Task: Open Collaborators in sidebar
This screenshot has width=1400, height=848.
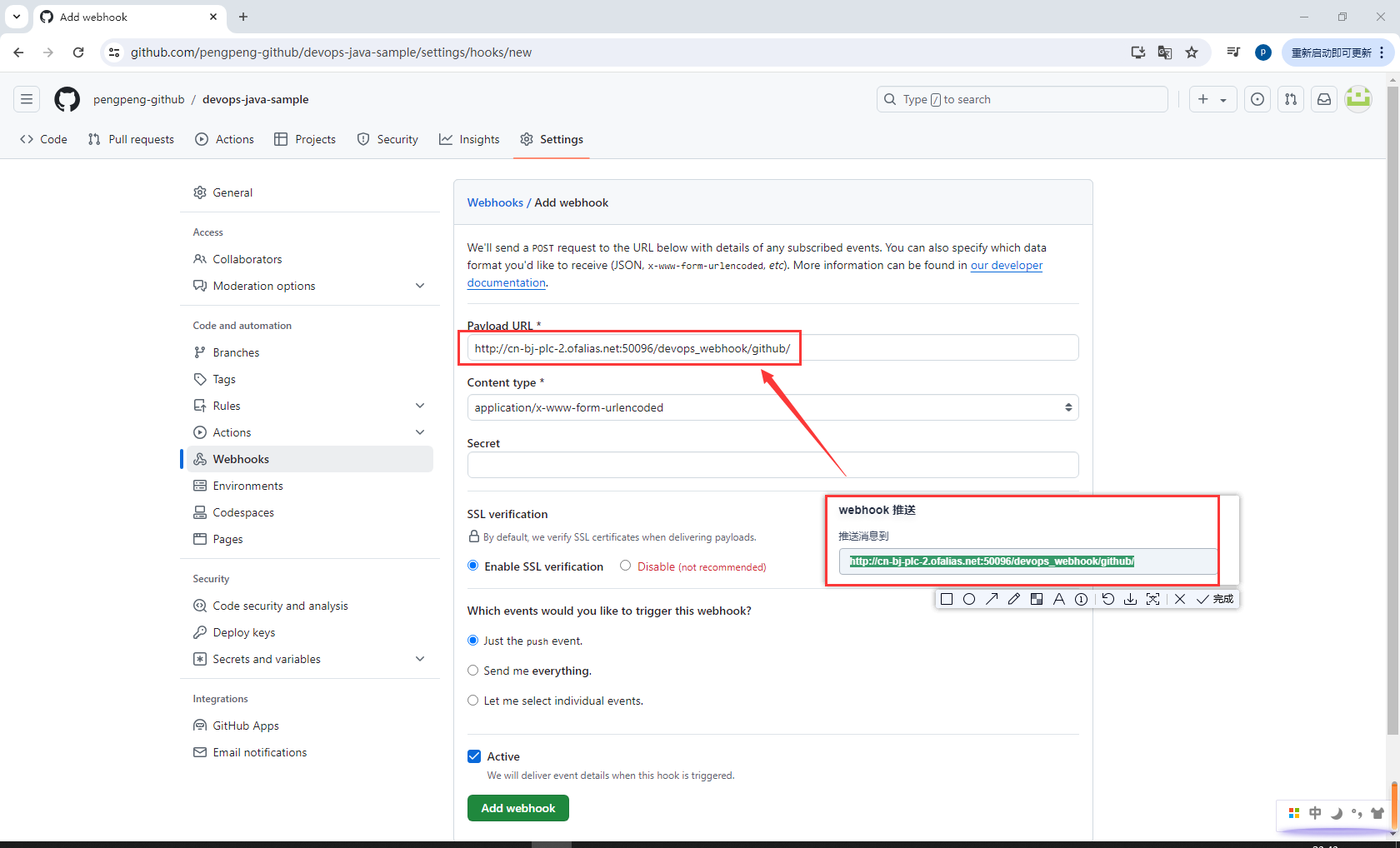Action: pyautogui.click(x=310, y=259)
